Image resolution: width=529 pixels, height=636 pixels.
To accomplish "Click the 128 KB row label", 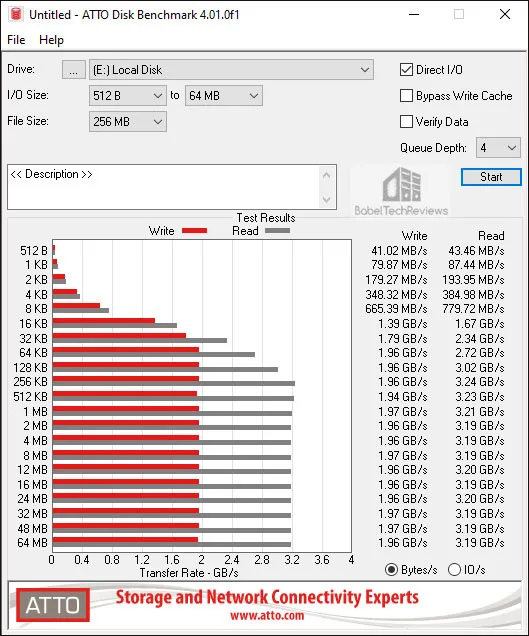I will tap(30, 367).
